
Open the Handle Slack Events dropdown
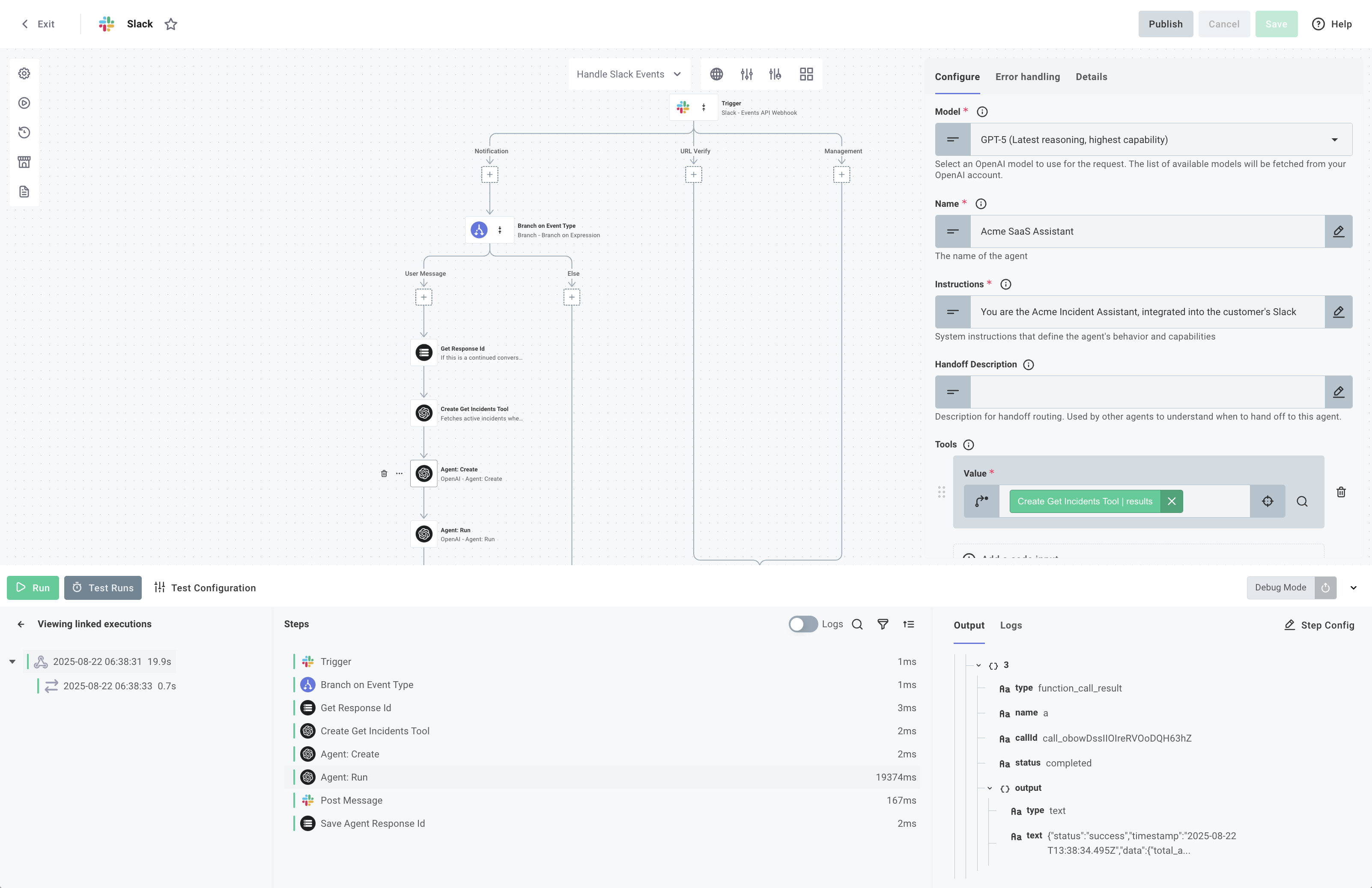tap(629, 74)
